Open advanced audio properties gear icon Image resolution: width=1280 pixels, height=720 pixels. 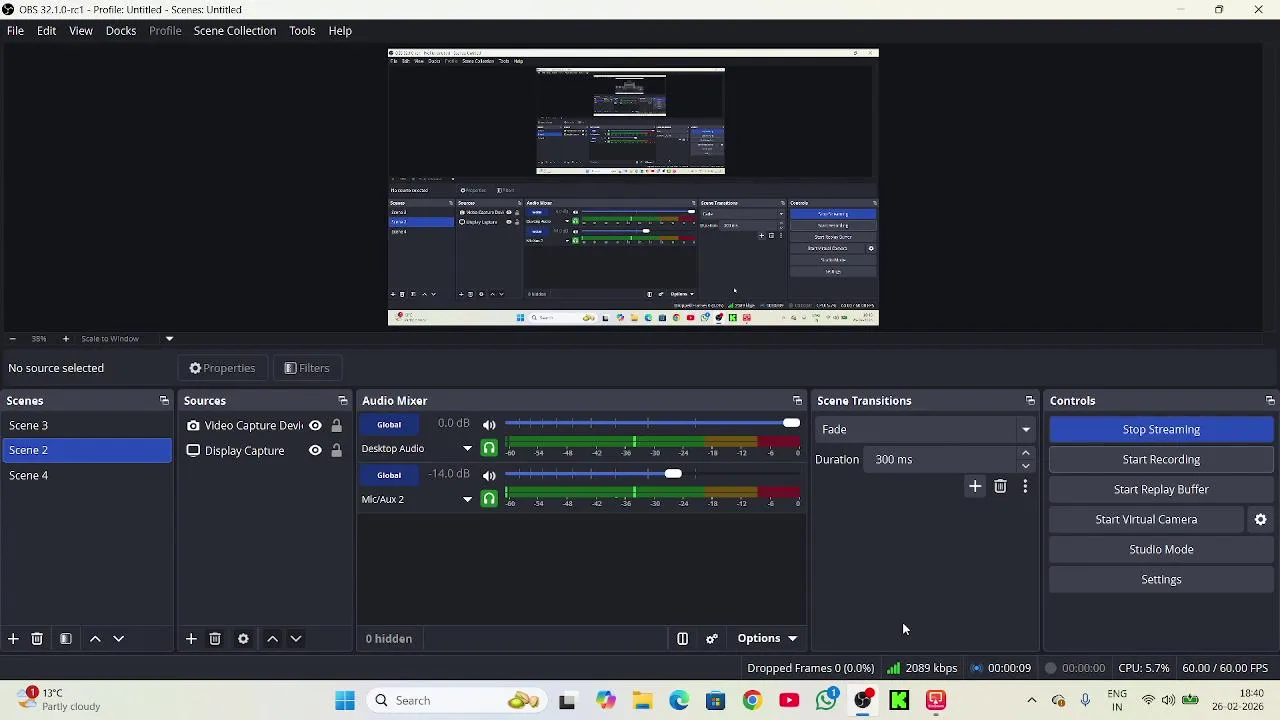click(x=712, y=638)
